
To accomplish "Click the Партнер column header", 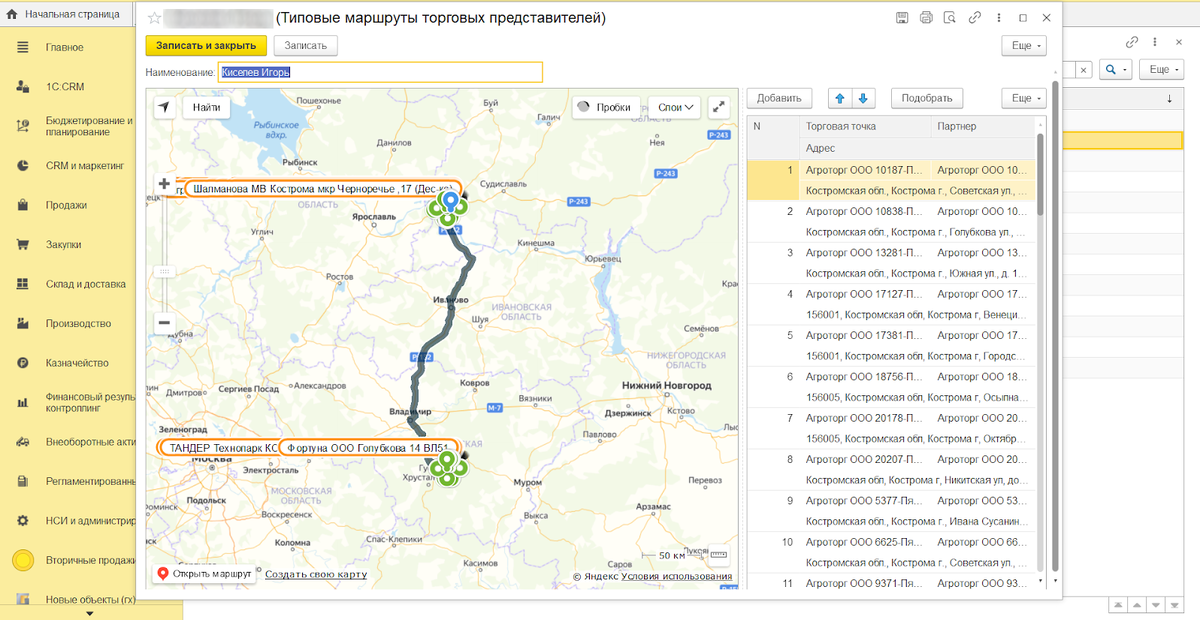I will 982,126.
